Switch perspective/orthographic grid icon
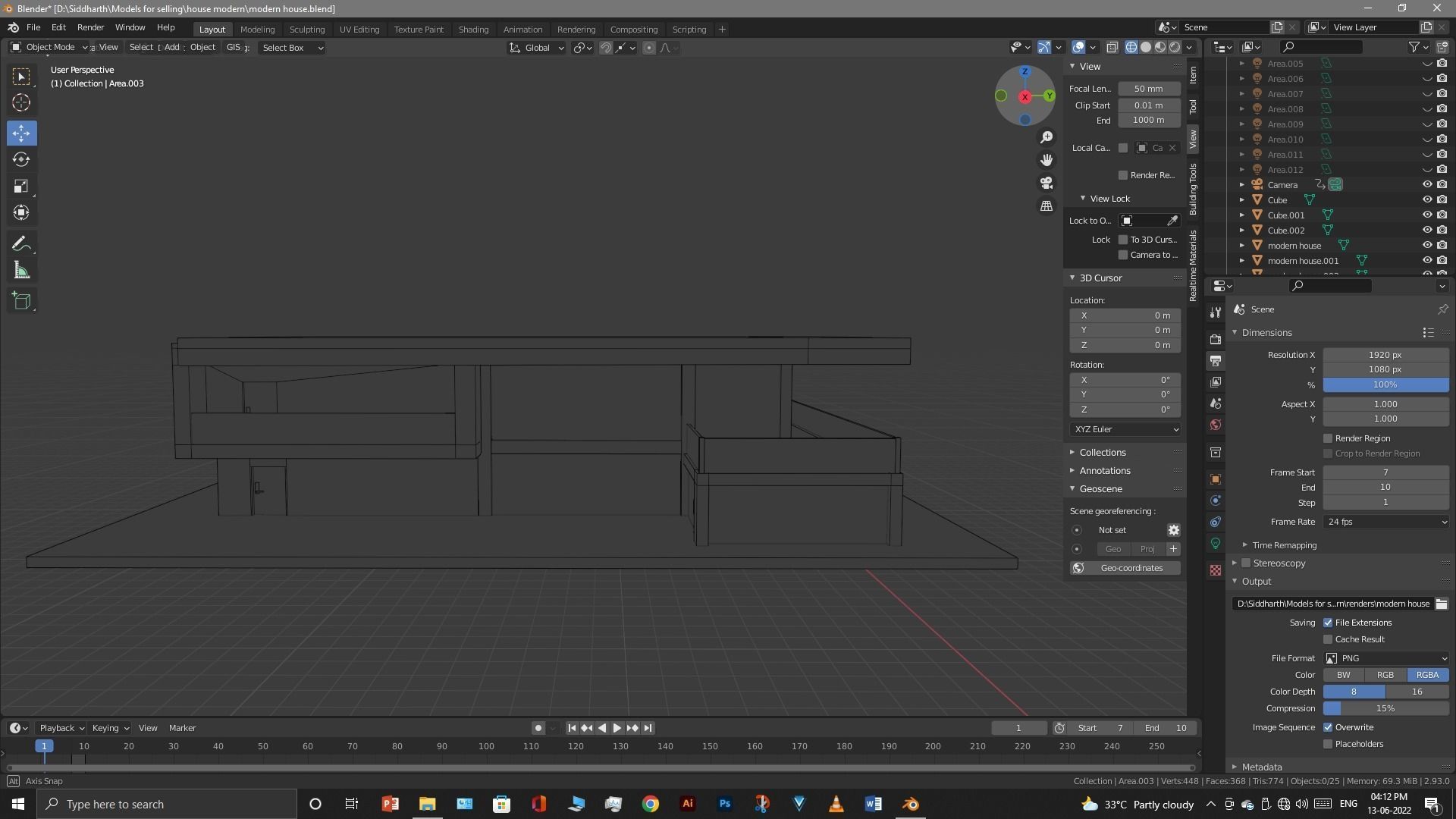This screenshot has width=1456, height=819. [x=1046, y=206]
